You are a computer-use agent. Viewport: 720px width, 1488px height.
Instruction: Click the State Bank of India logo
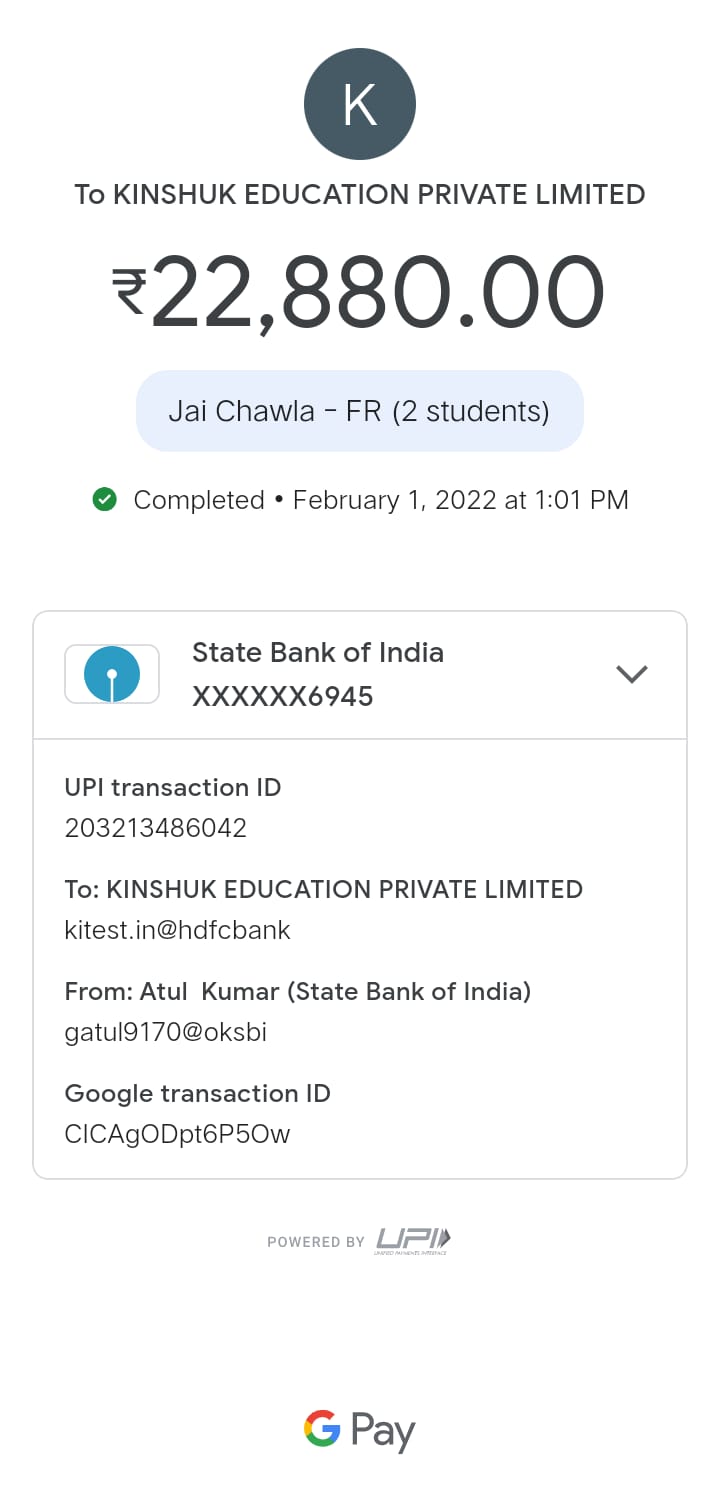[x=112, y=674]
